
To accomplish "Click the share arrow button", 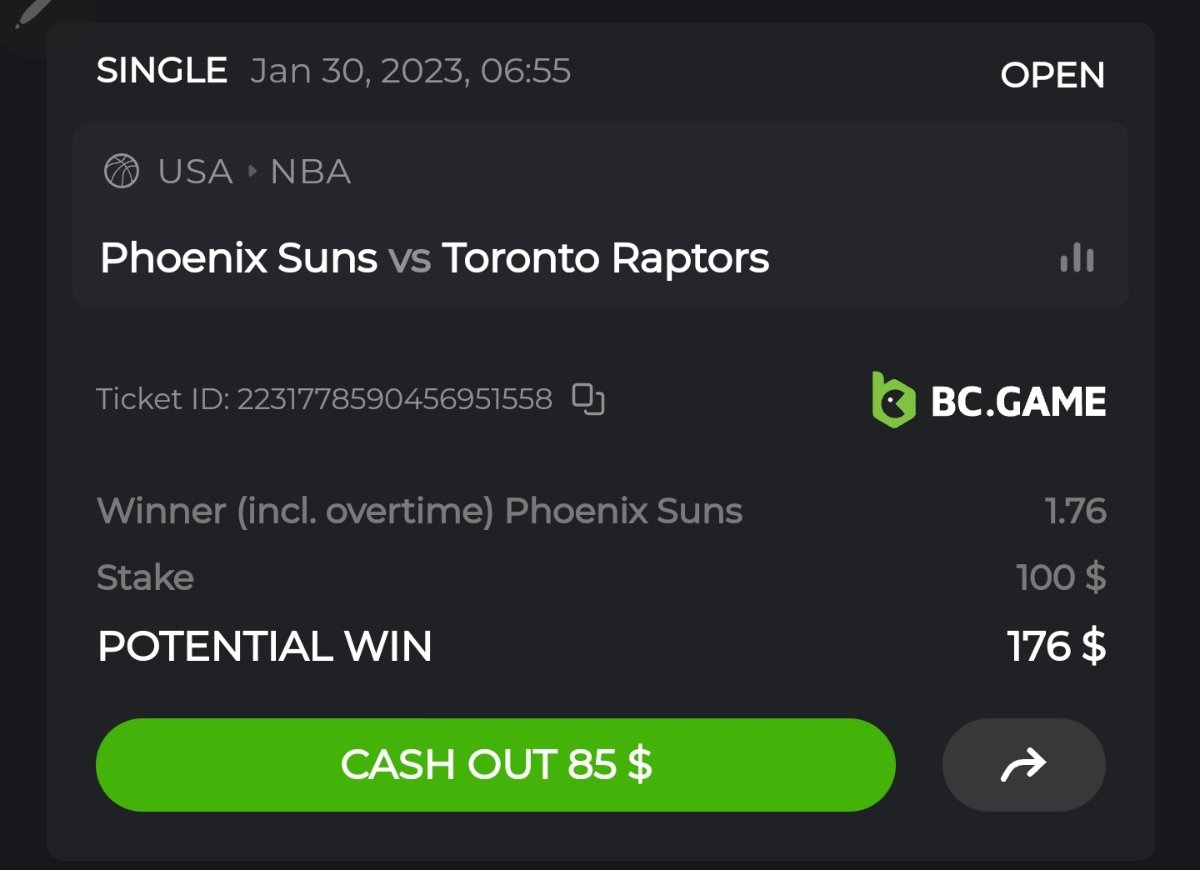I will pyautogui.click(x=1023, y=765).
